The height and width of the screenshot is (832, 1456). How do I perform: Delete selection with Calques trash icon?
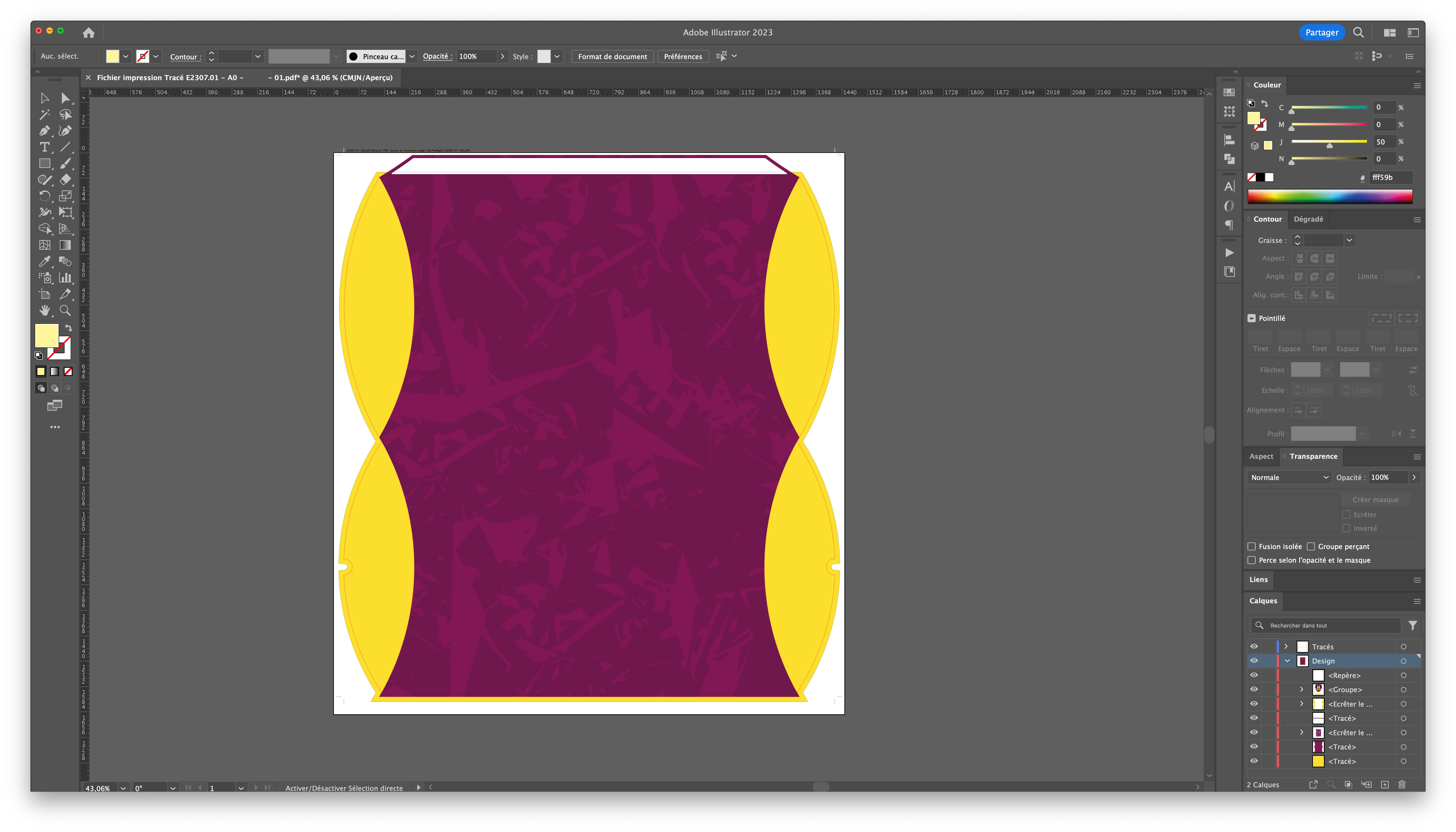(x=1401, y=785)
